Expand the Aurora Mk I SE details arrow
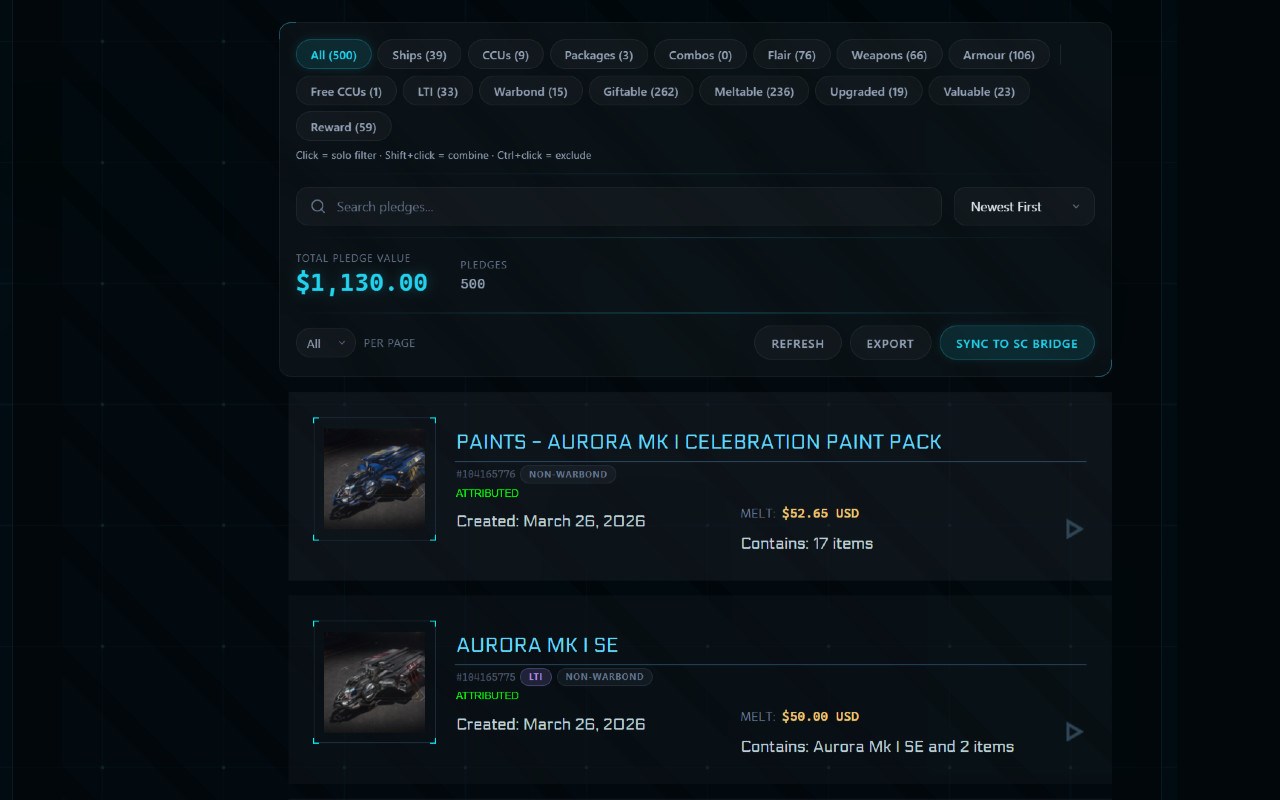 pos(1074,732)
